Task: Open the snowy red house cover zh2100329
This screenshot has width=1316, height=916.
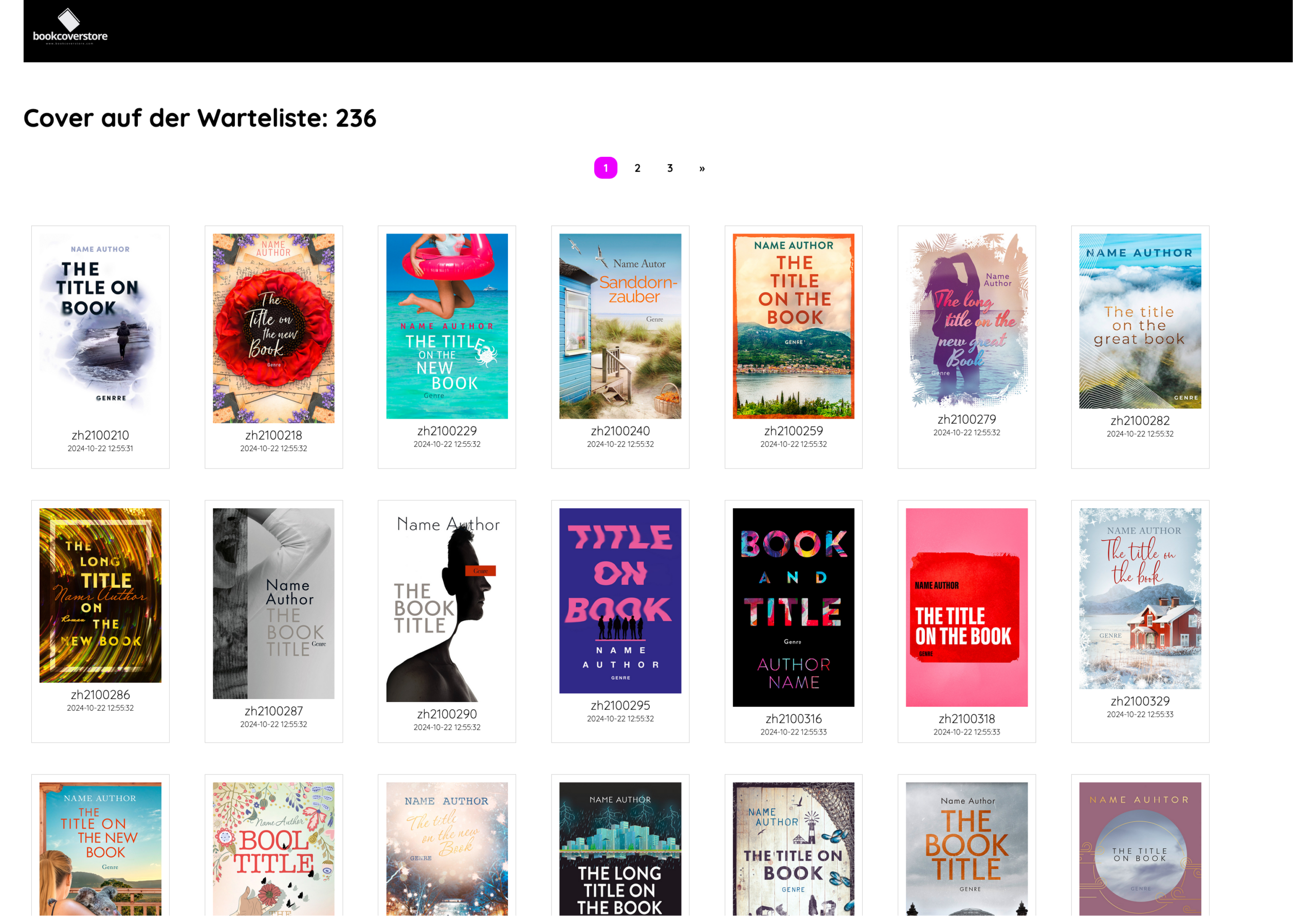Action: pyautogui.click(x=1140, y=598)
